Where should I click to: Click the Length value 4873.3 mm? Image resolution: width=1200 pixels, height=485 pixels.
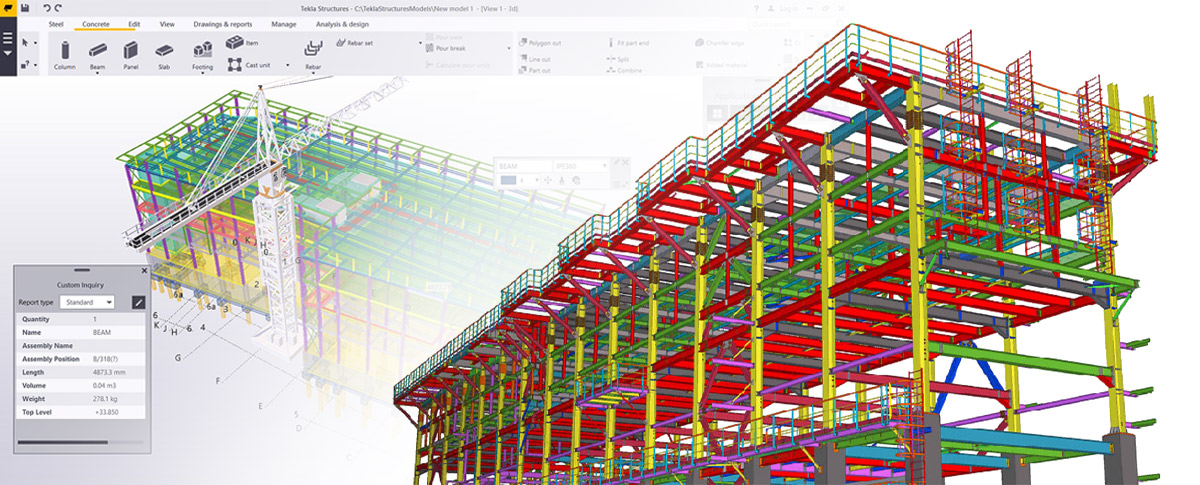pos(110,371)
